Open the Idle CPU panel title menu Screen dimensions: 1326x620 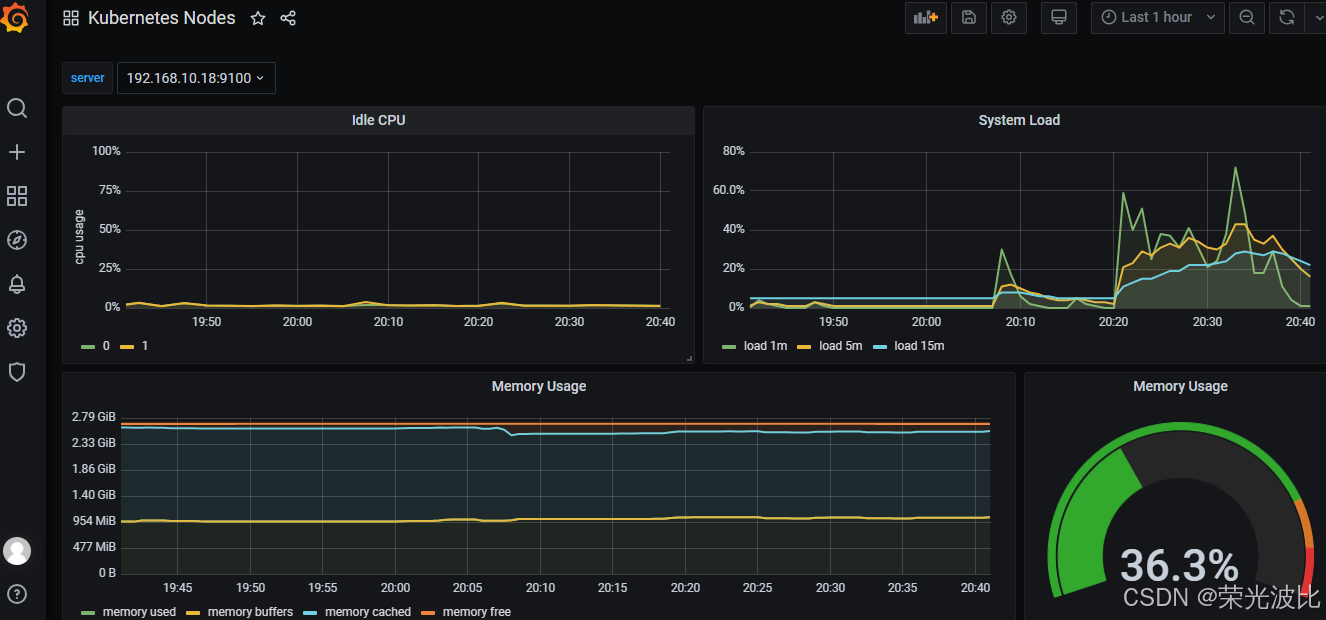(378, 120)
